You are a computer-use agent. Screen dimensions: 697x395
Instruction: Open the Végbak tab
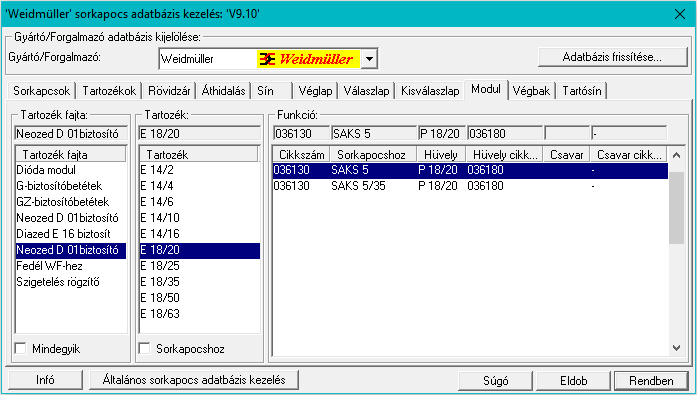531,91
